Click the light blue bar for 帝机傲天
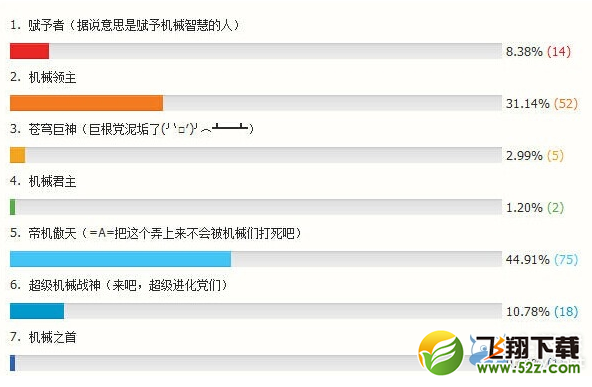The image size is (592, 387). (x=120, y=259)
